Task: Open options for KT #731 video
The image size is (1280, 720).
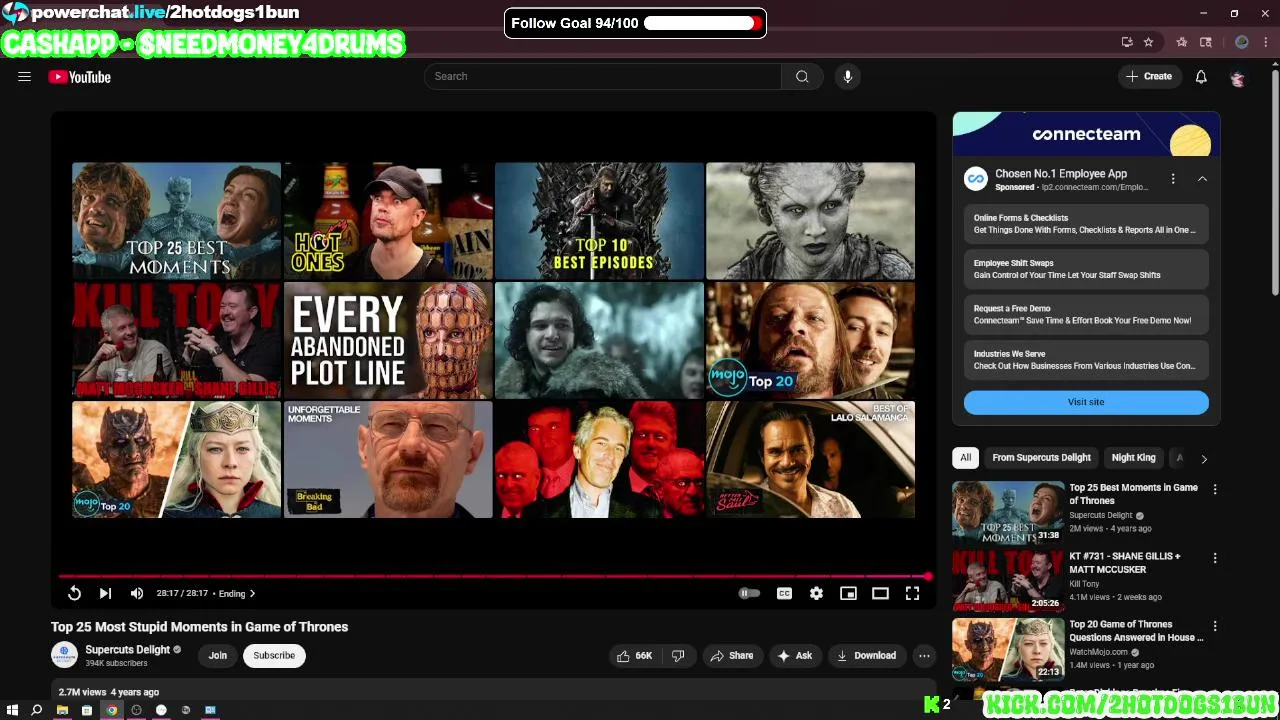Action: pyautogui.click(x=1215, y=558)
